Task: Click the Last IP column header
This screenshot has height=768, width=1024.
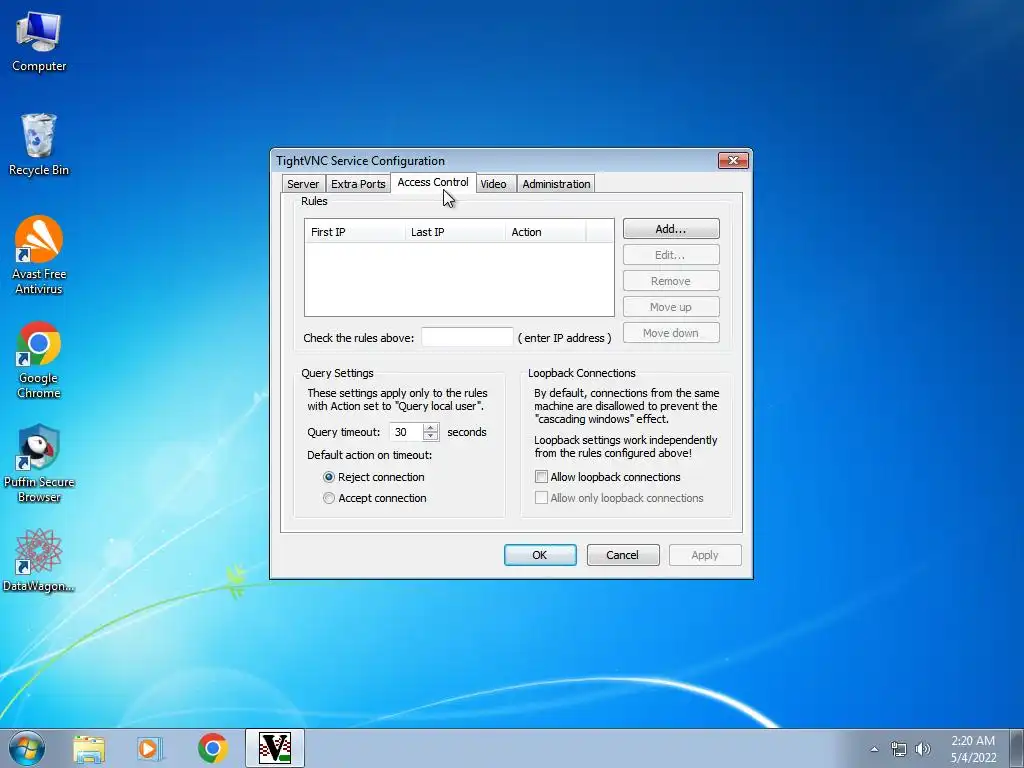Action: pos(455,232)
